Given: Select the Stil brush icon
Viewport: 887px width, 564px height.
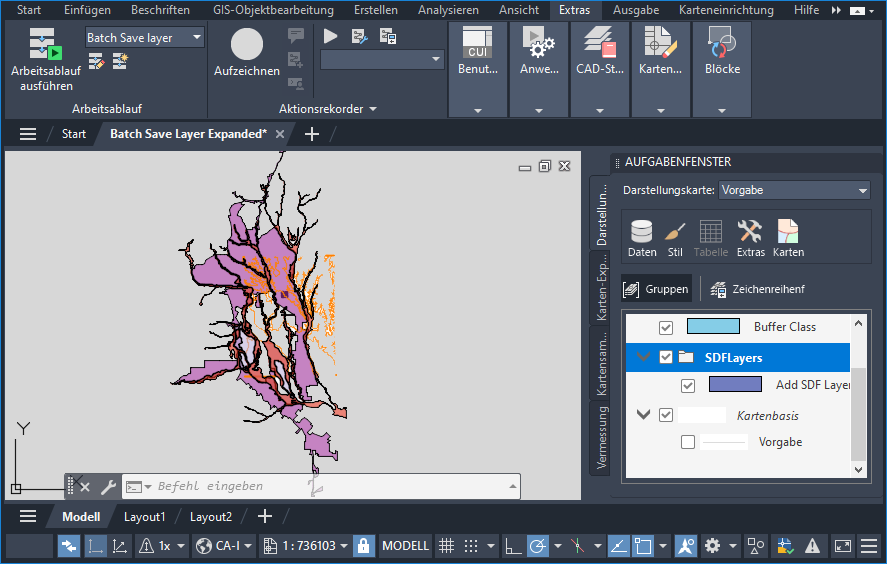Looking at the screenshot, I should point(675,233).
